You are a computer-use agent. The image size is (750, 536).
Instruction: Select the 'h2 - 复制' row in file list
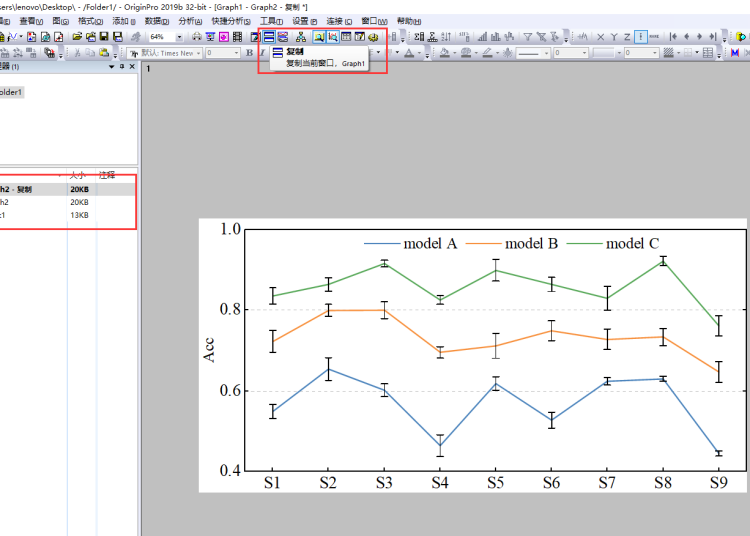click(x=67, y=189)
